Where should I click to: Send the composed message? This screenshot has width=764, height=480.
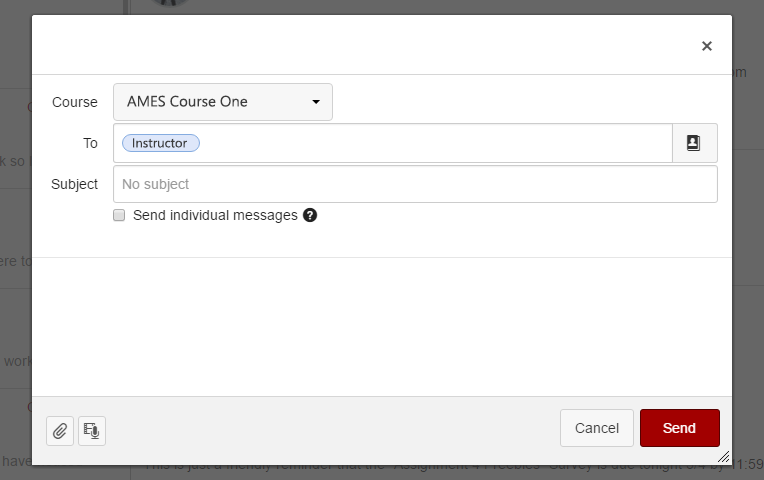(x=680, y=428)
